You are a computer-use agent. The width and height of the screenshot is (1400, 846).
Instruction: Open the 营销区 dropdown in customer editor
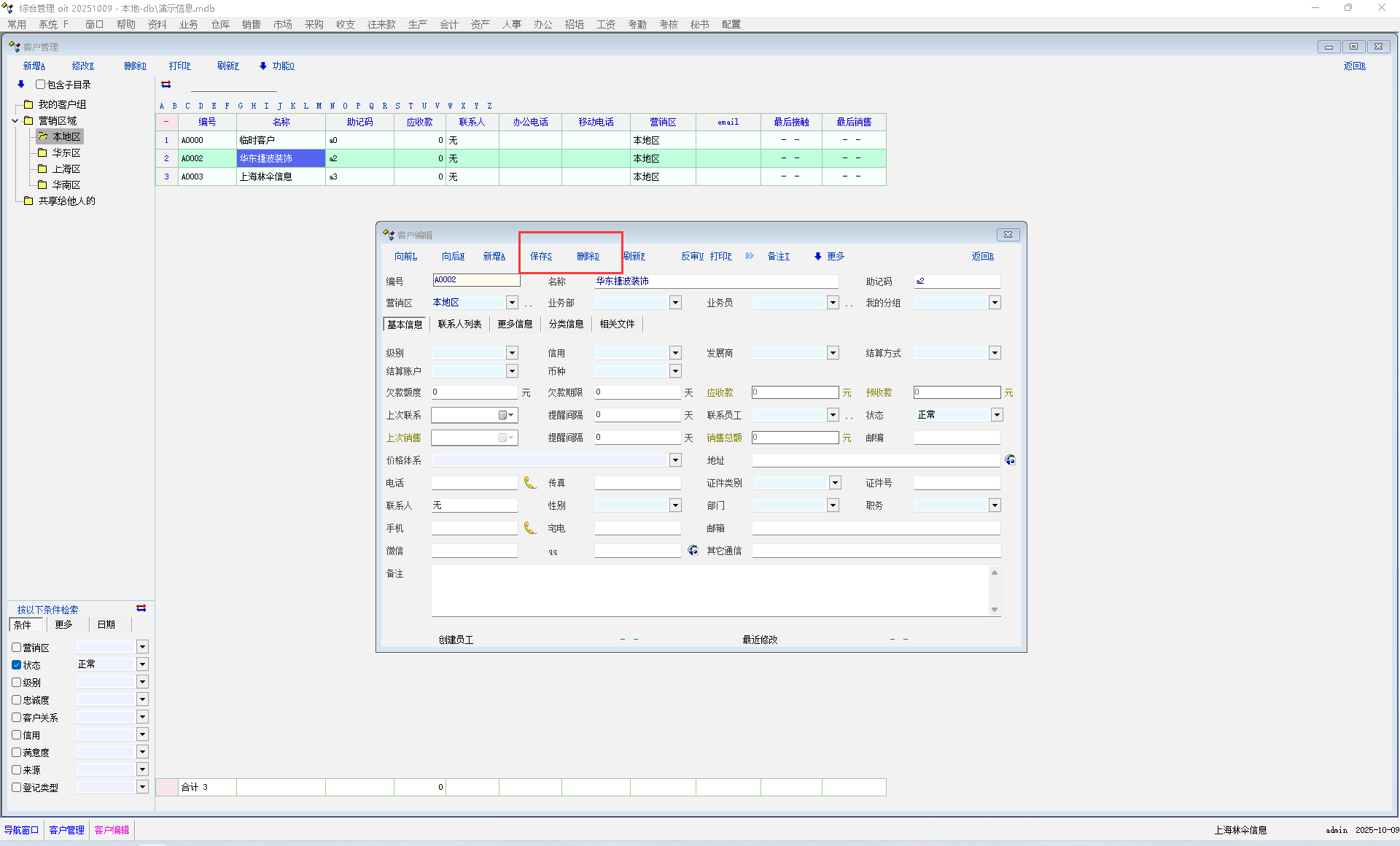(x=512, y=303)
